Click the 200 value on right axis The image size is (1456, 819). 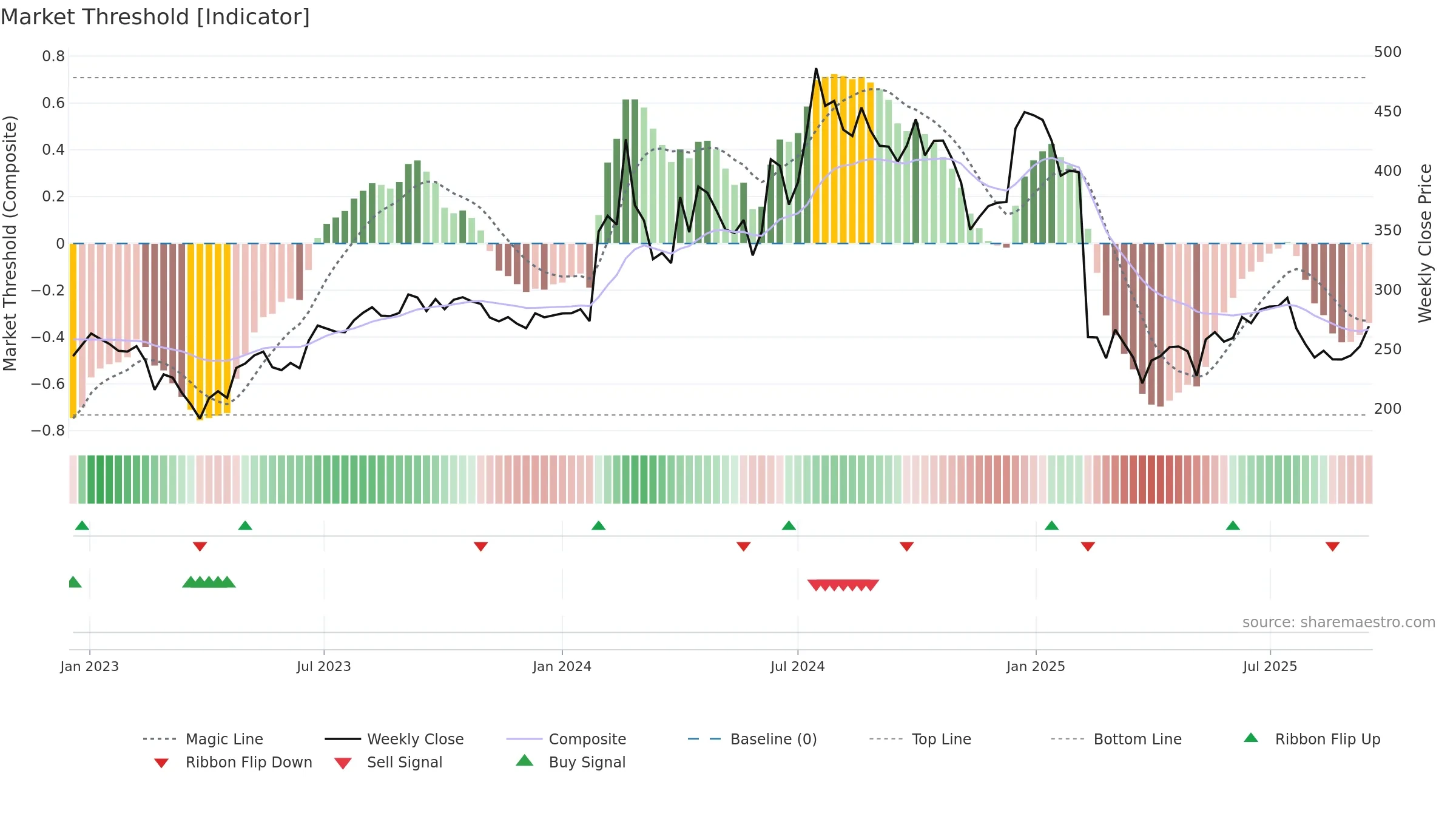(x=1388, y=409)
